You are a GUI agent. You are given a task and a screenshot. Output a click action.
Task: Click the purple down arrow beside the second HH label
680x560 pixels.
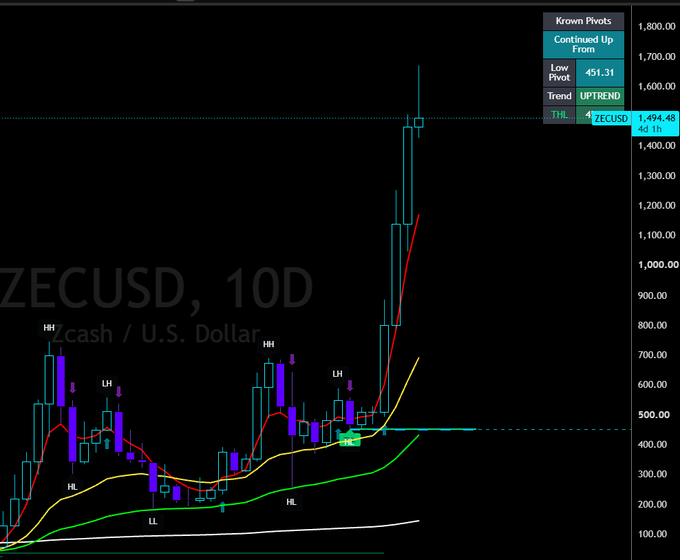tap(292, 359)
